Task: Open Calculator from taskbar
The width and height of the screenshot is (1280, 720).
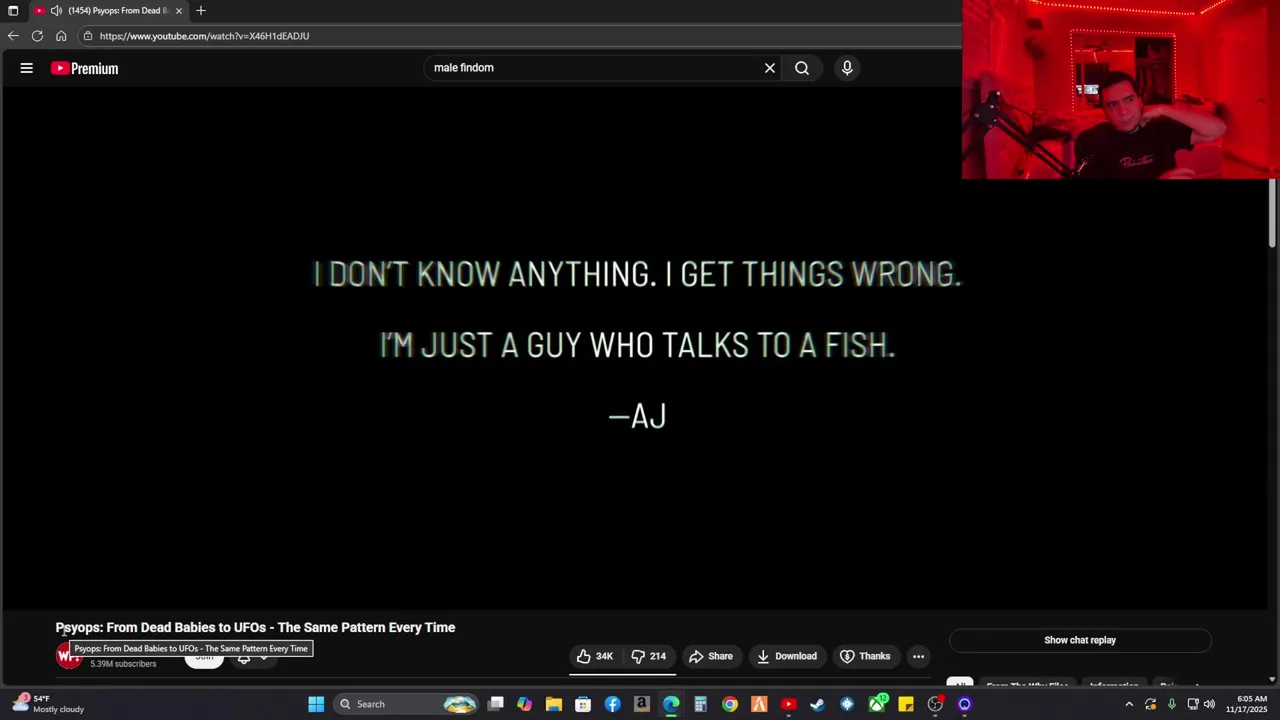Action: 700,704
